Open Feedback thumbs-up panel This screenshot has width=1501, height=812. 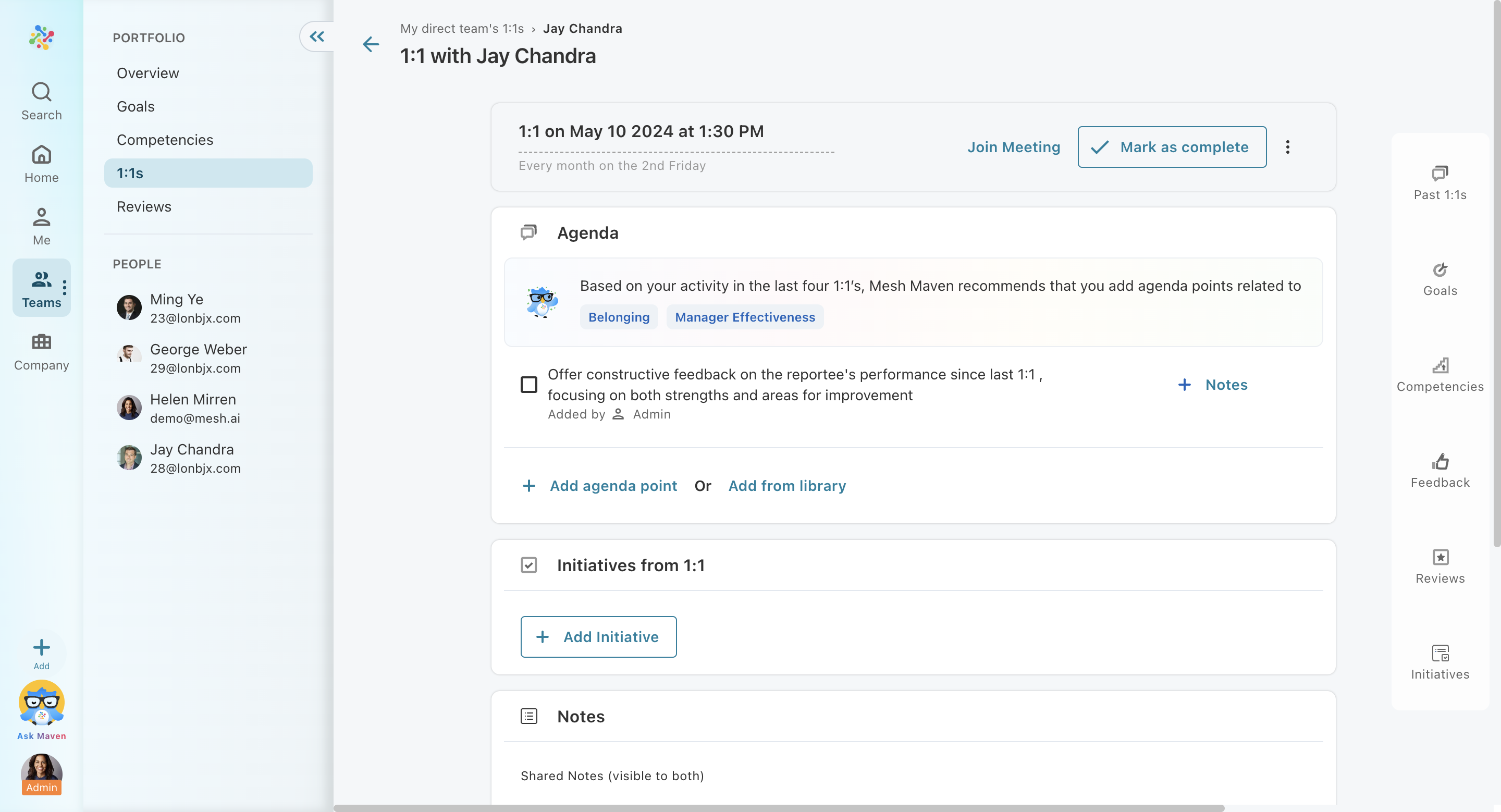point(1439,470)
